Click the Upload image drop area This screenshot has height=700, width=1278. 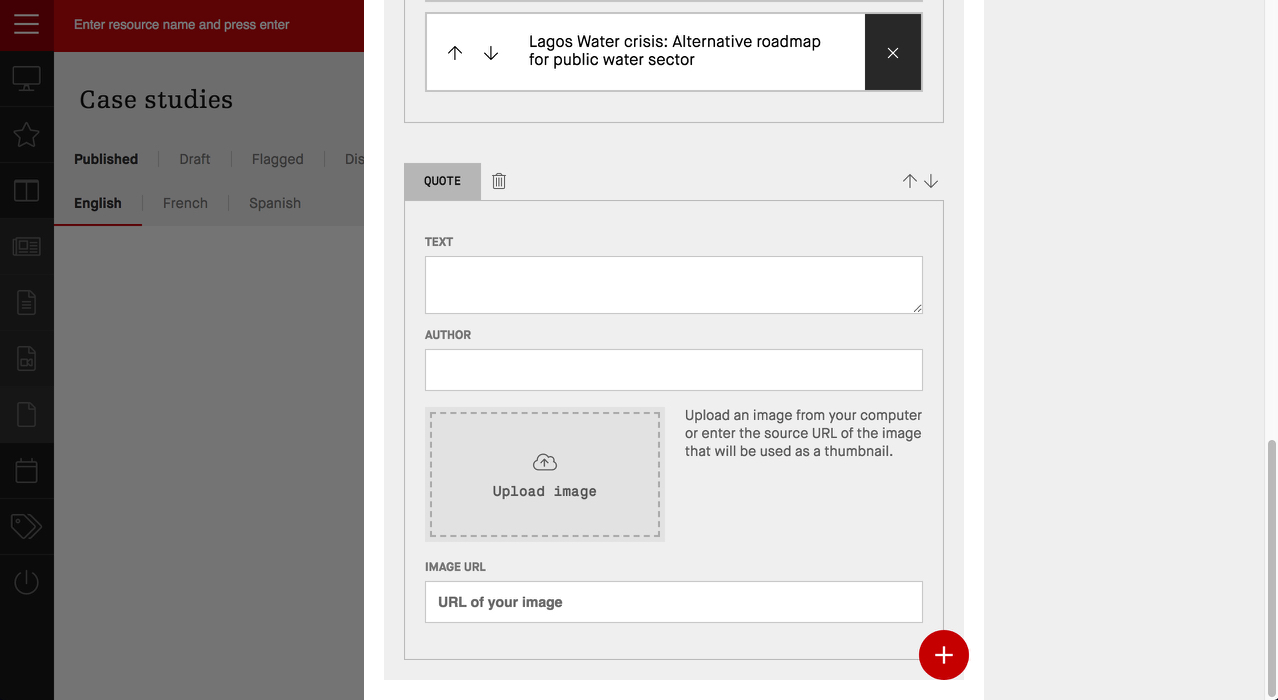click(x=545, y=475)
